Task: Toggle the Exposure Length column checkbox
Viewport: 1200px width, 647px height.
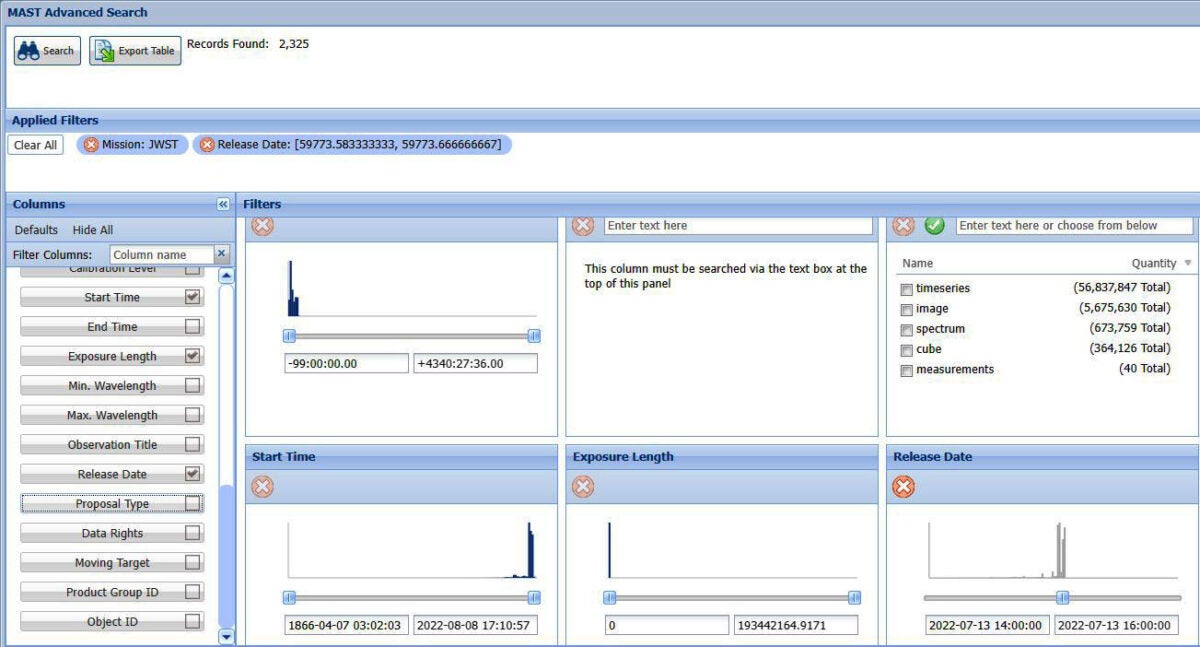Action: [193, 356]
